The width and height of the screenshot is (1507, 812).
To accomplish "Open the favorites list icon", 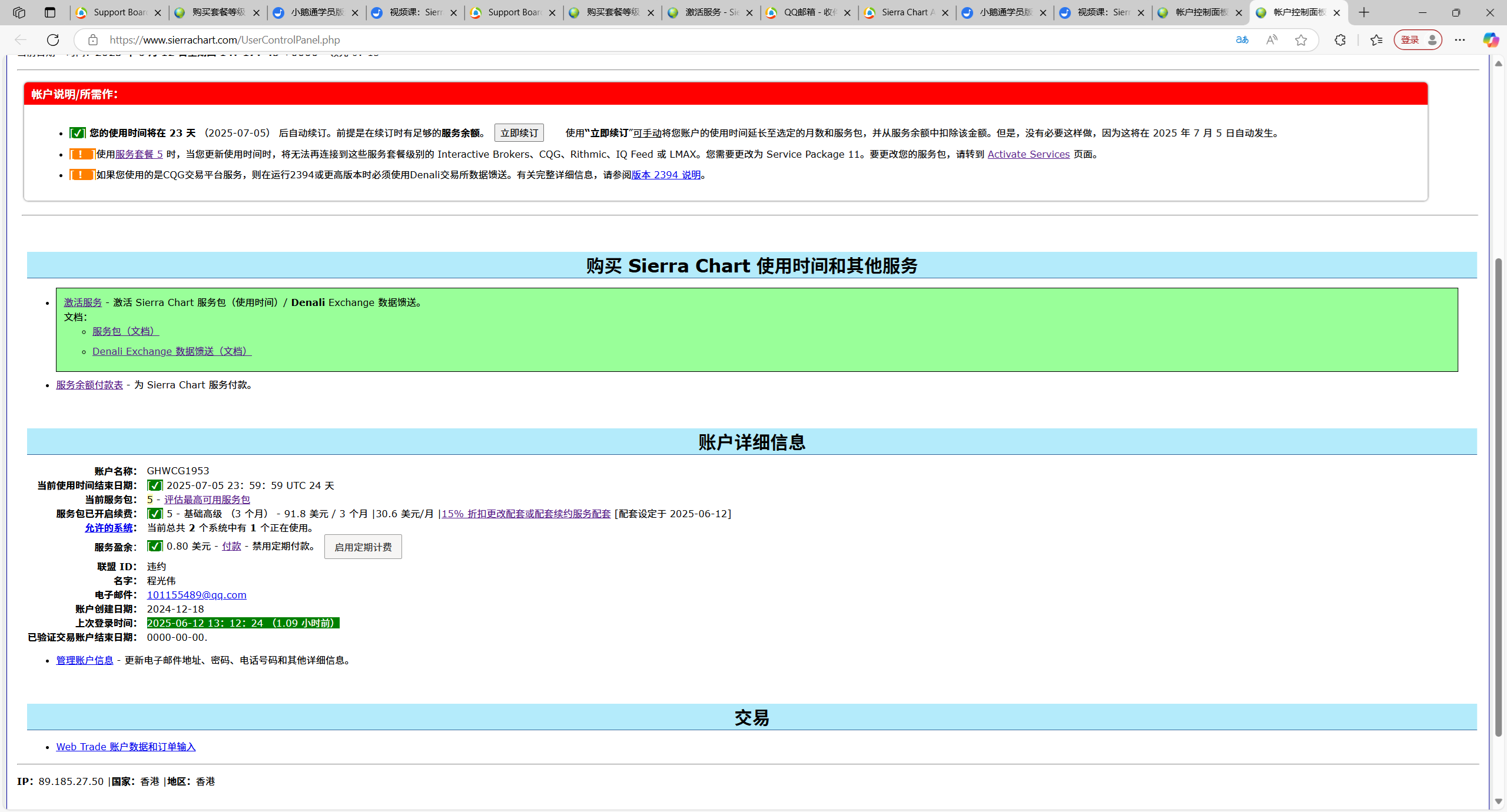I will [1376, 40].
